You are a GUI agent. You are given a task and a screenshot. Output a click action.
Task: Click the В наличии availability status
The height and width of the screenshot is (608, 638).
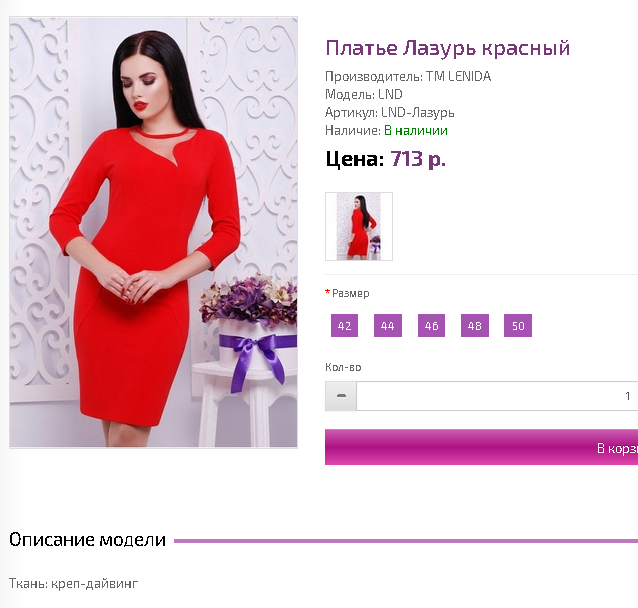click(416, 131)
